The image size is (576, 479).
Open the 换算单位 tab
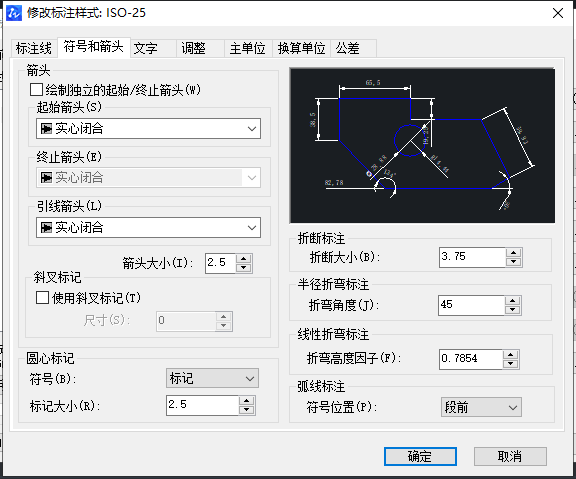[301, 48]
